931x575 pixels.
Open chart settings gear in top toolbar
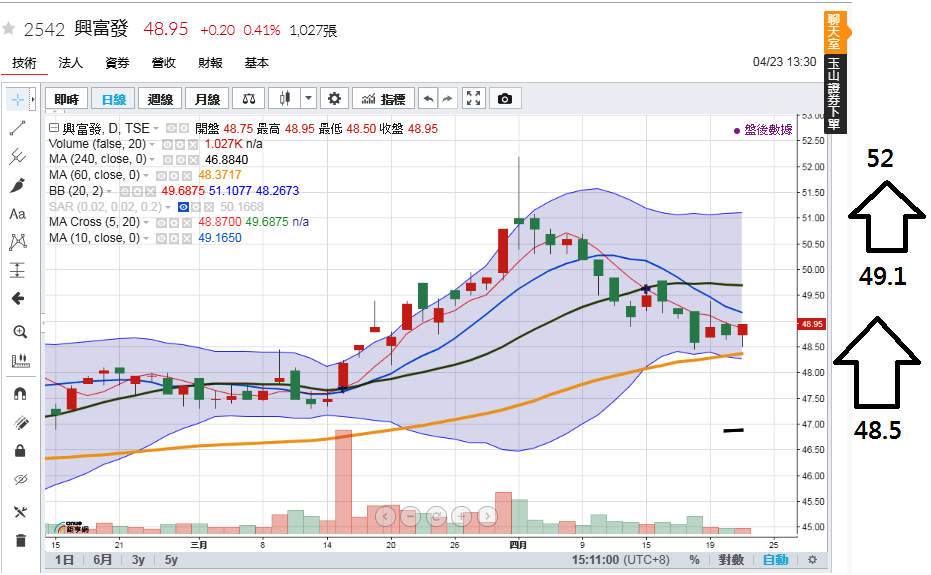coord(334,99)
